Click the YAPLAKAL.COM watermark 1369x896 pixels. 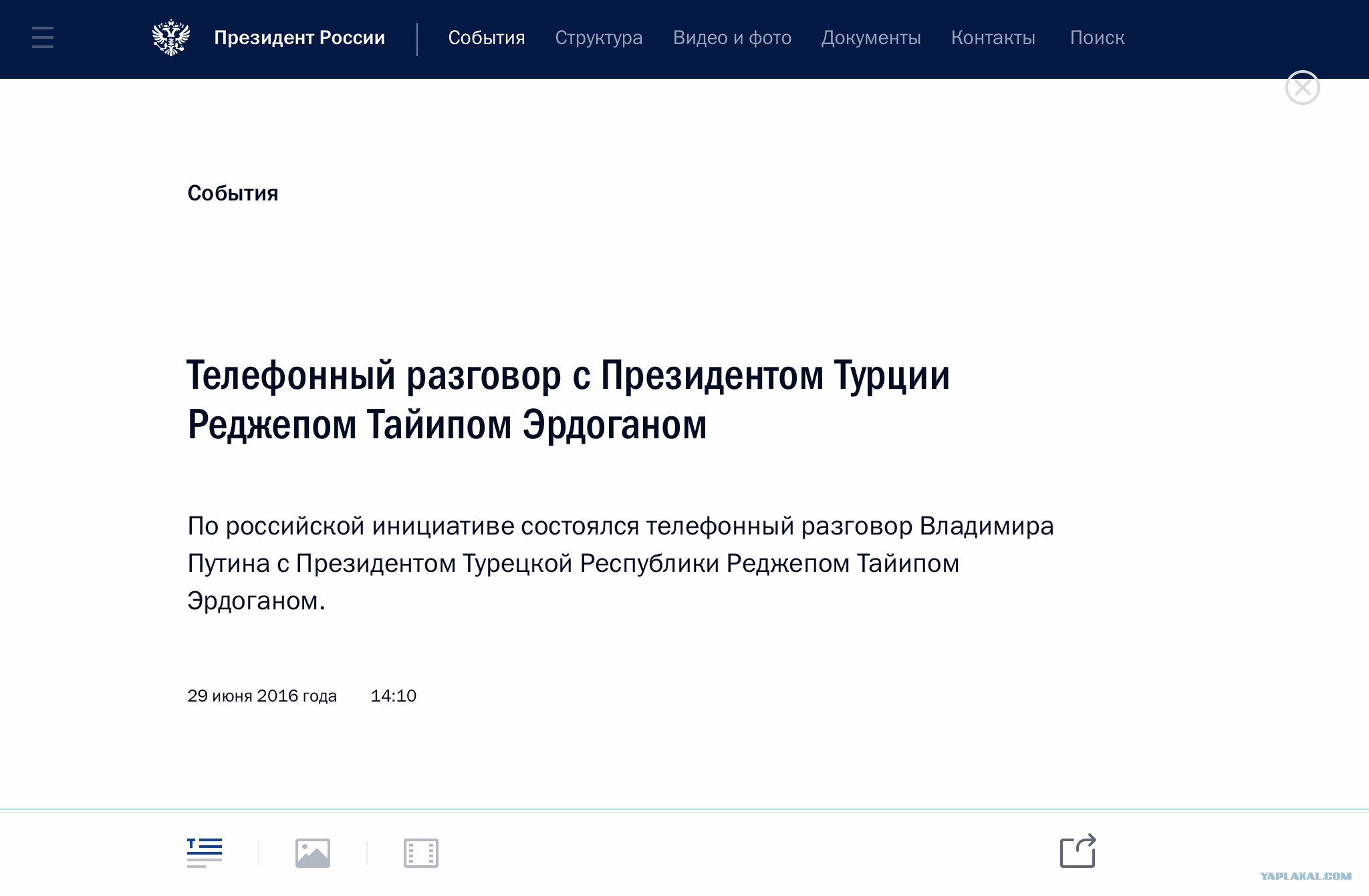point(1305,876)
